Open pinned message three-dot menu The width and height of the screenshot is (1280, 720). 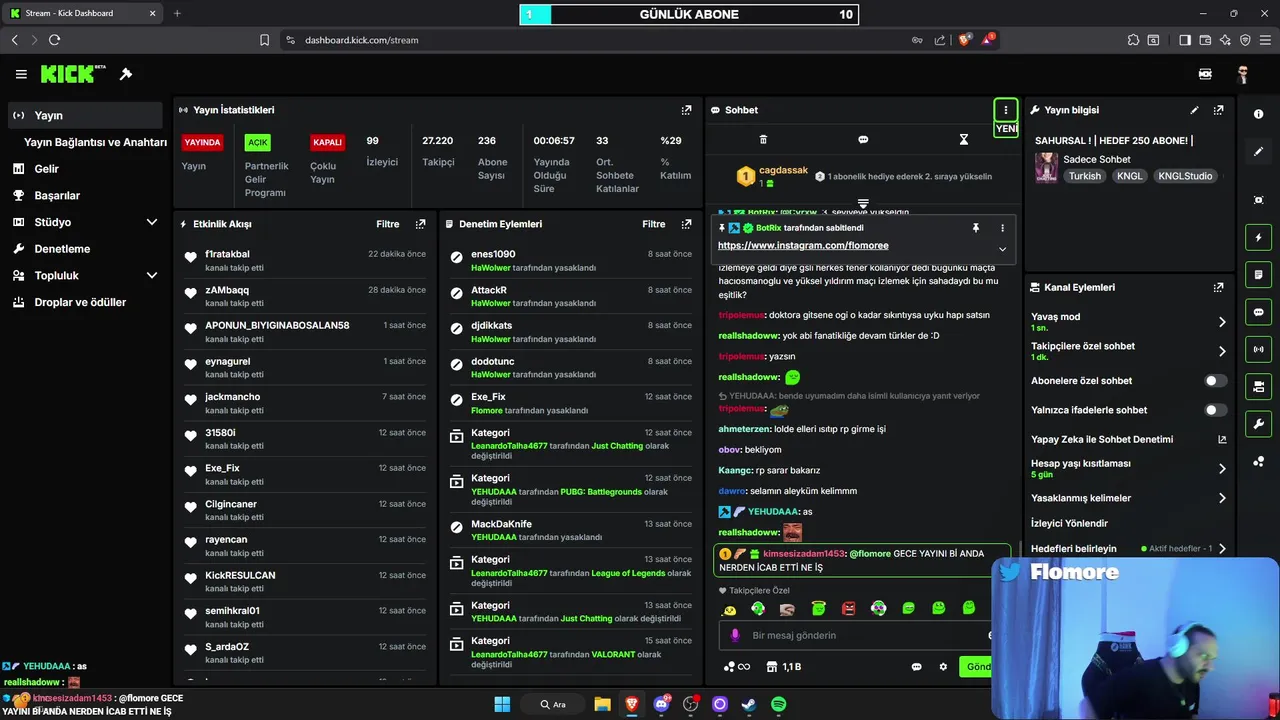(1002, 228)
